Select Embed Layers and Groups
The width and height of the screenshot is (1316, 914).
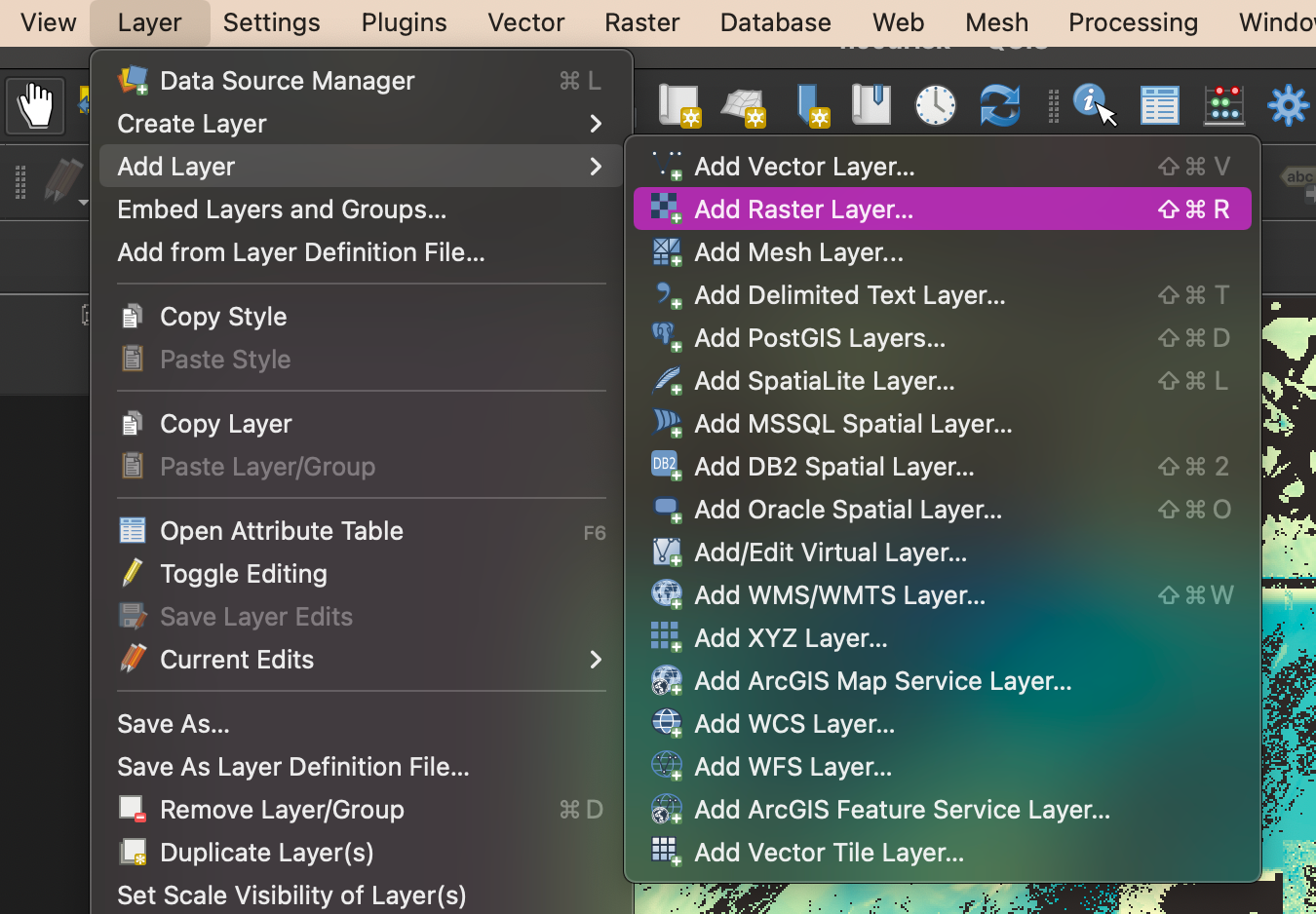(x=361, y=209)
